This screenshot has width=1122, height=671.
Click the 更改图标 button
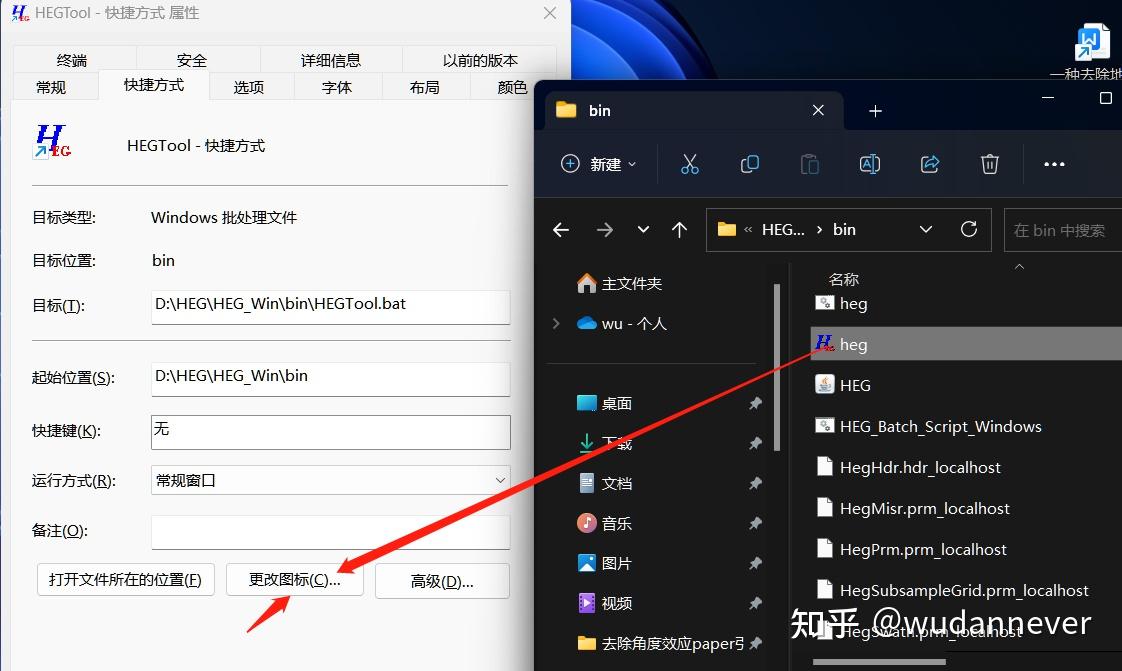point(295,580)
